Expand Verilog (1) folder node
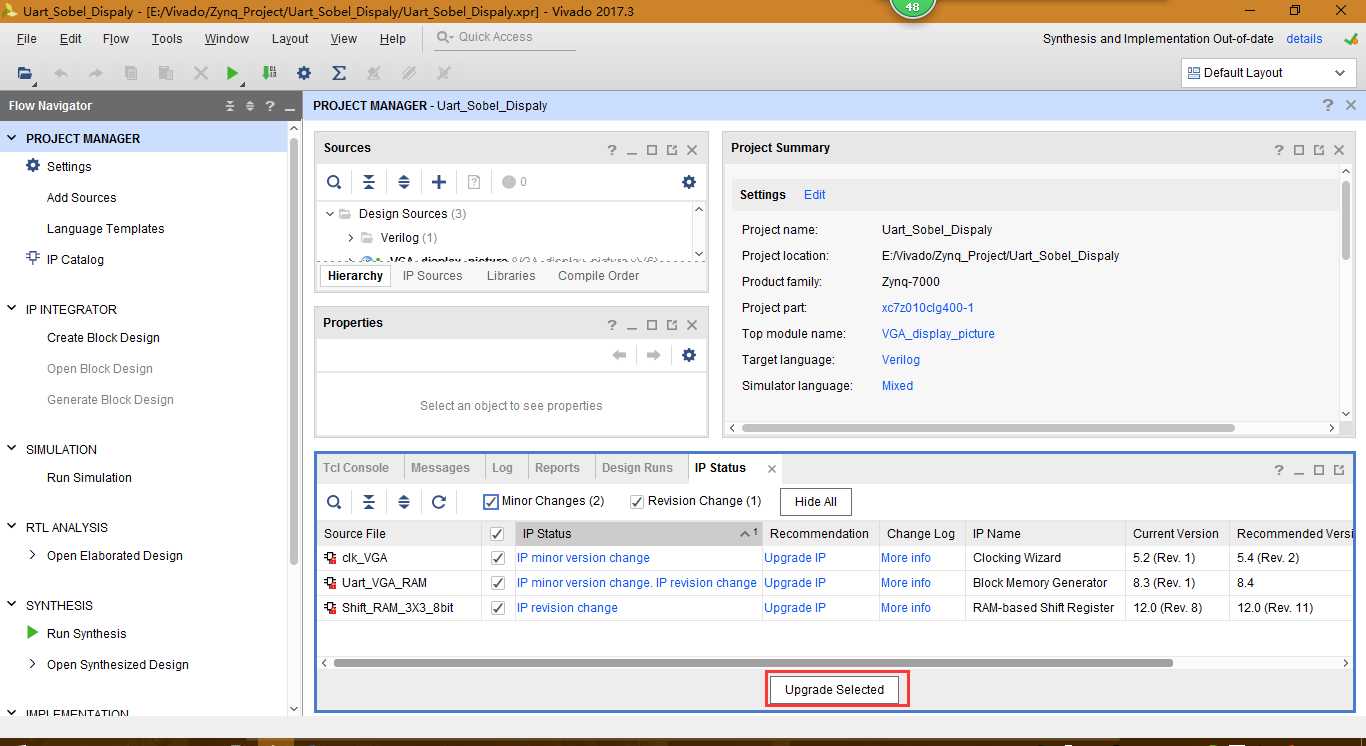Image resolution: width=1366 pixels, height=746 pixels. pos(351,238)
